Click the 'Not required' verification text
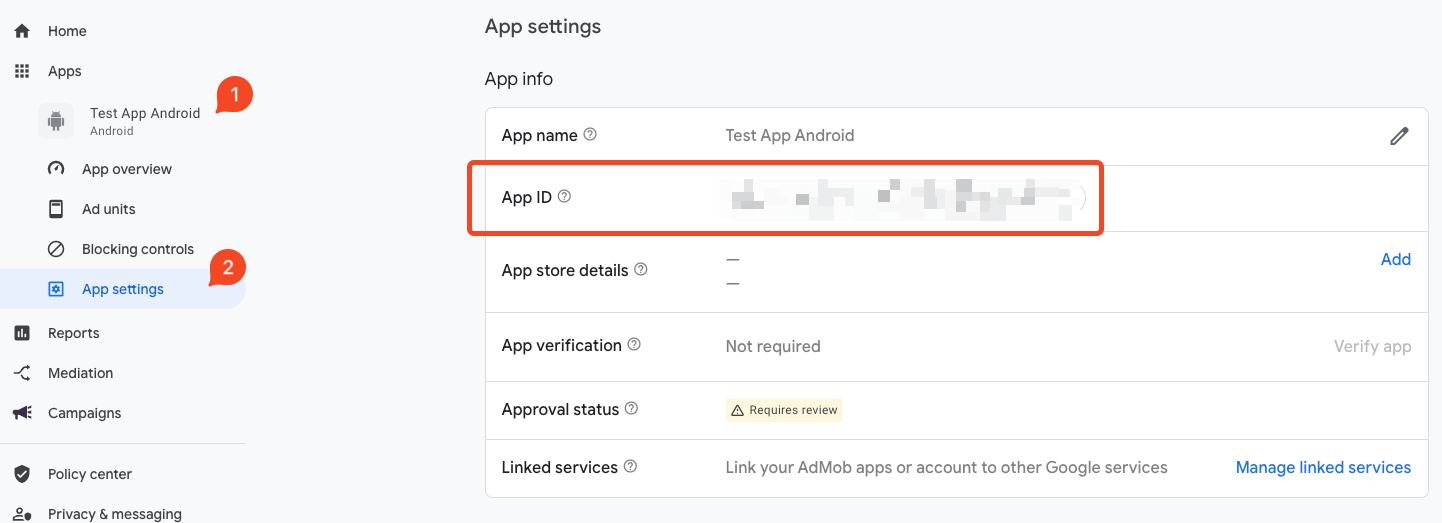Image resolution: width=1442 pixels, height=523 pixels. pos(773,347)
